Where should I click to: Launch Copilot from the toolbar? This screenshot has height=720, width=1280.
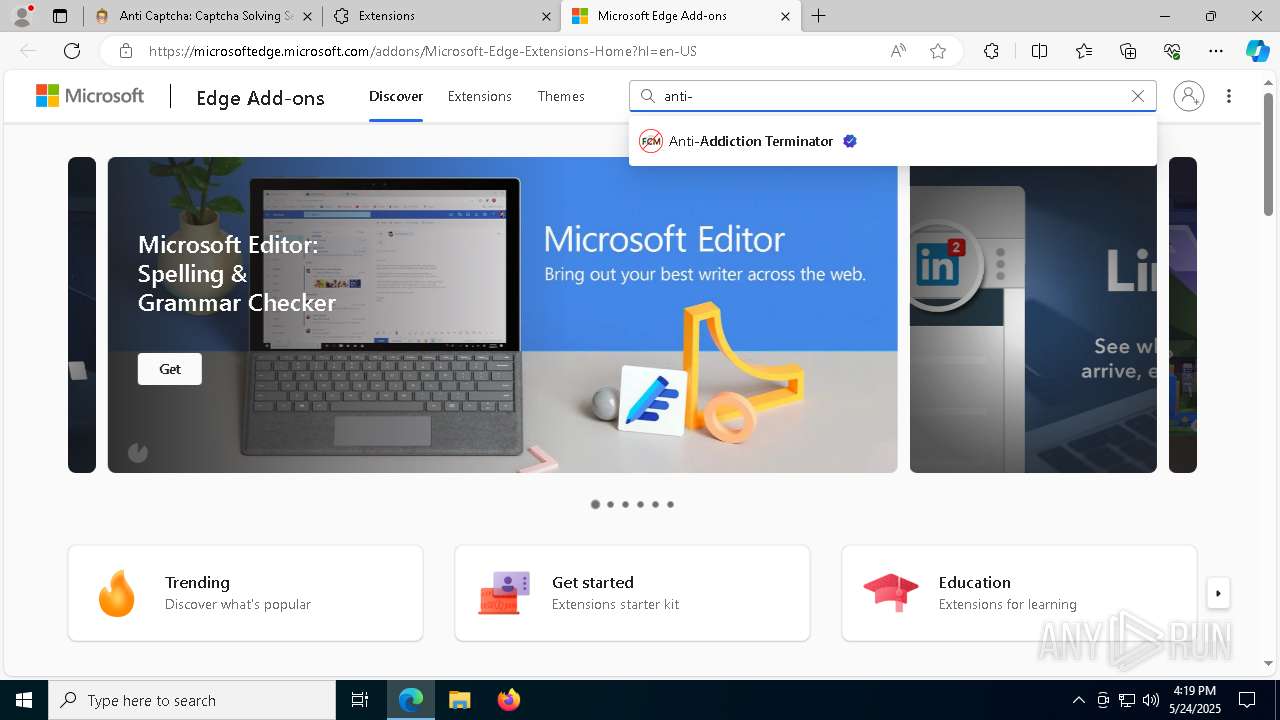(x=1257, y=51)
